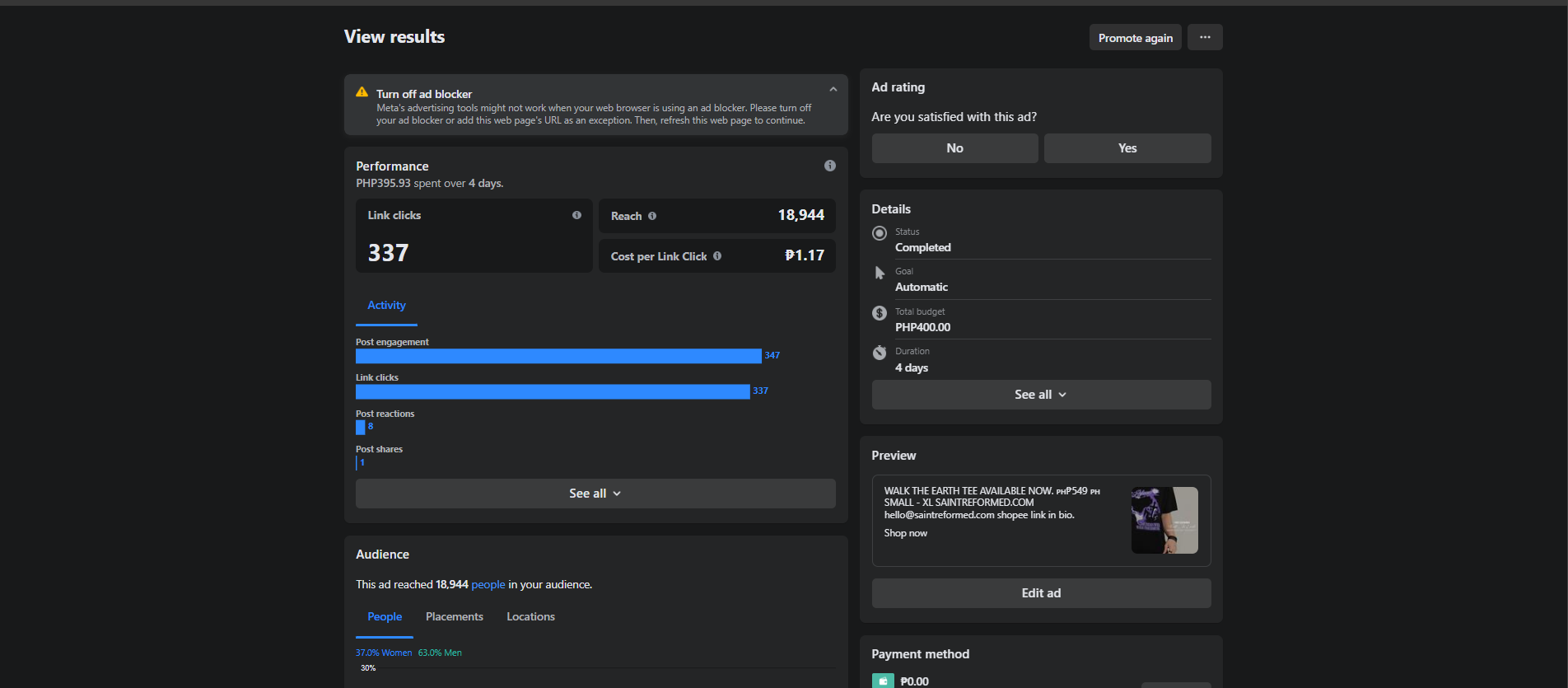Image resolution: width=1568 pixels, height=688 pixels.
Task: Click Promote again button
Action: coord(1136,37)
